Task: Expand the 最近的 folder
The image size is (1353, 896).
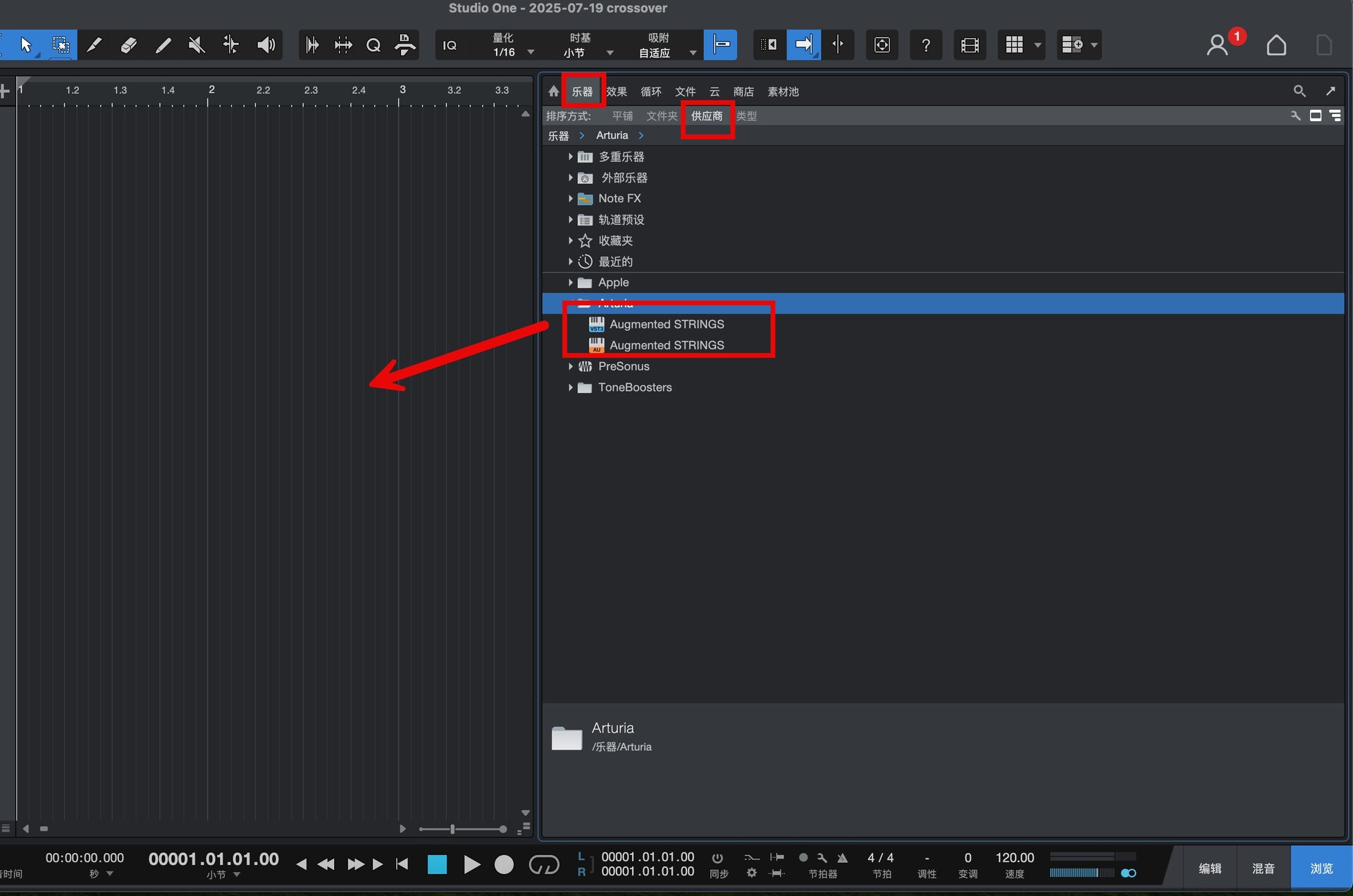Action: coord(570,261)
